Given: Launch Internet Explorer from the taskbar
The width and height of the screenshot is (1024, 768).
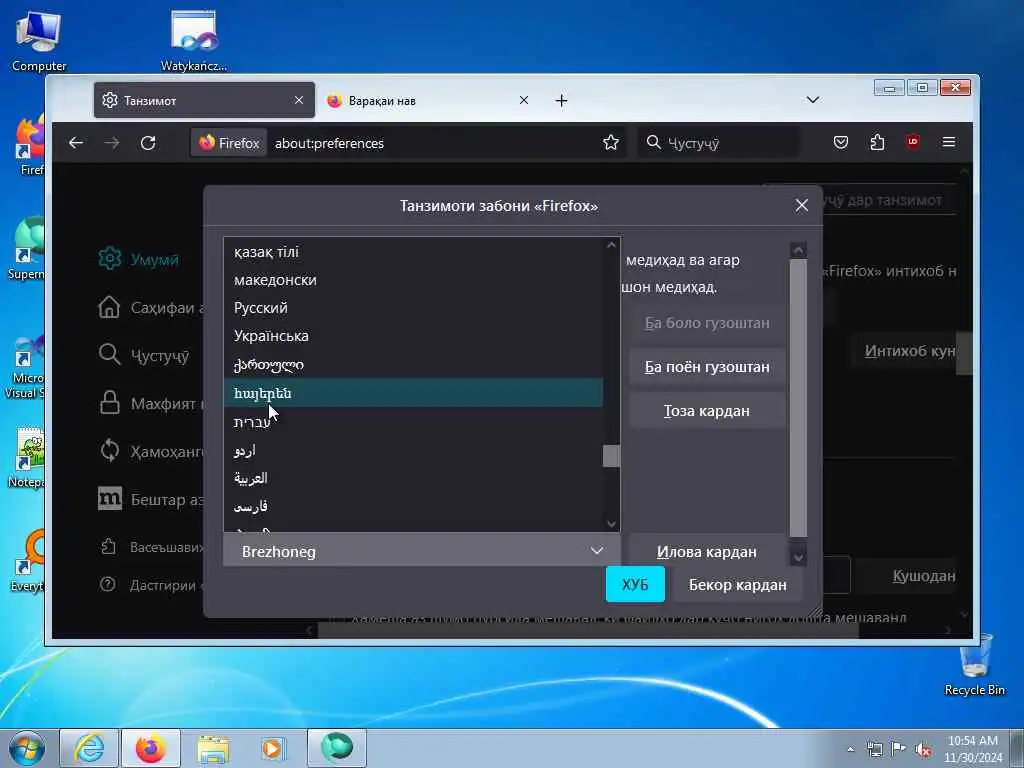Looking at the screenshot, I should [89, 748].
